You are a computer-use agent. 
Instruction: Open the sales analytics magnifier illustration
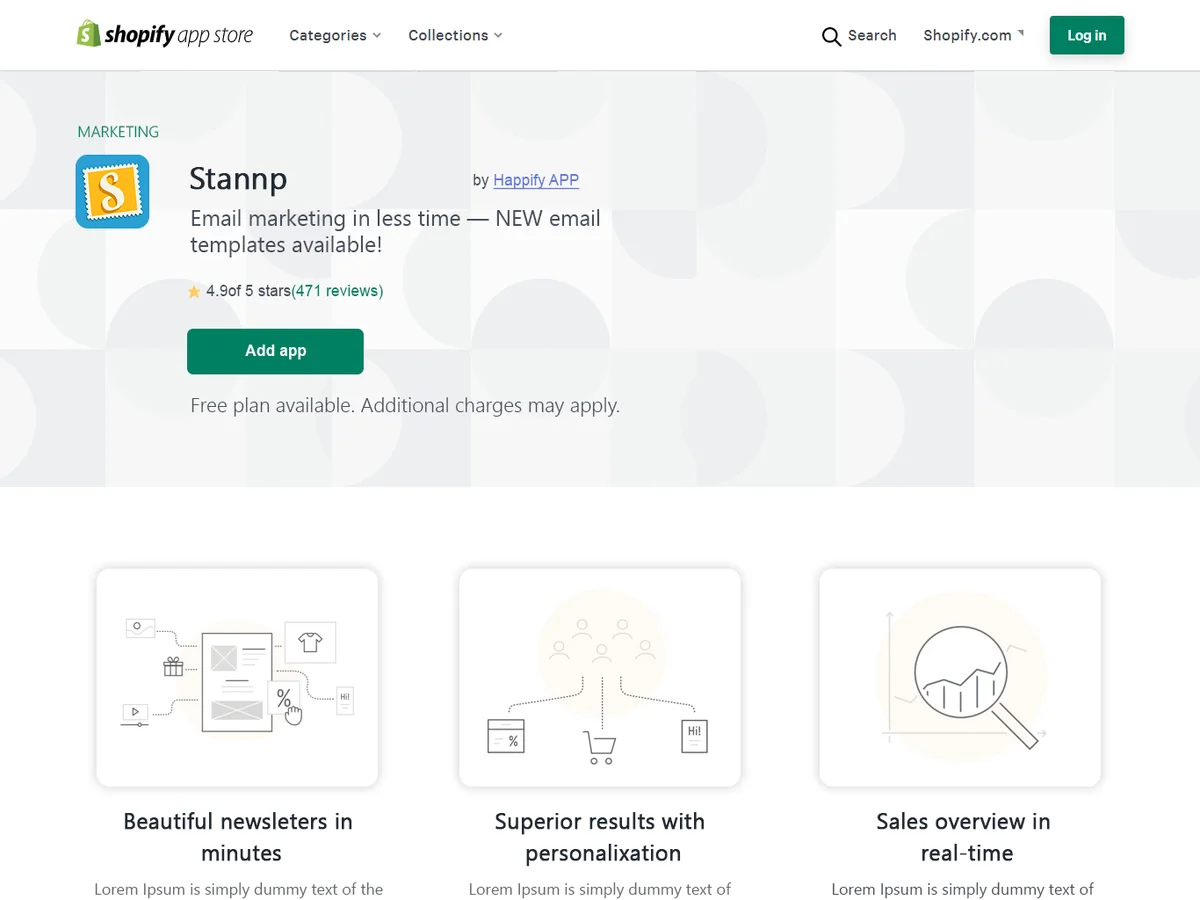click(960, 677)
